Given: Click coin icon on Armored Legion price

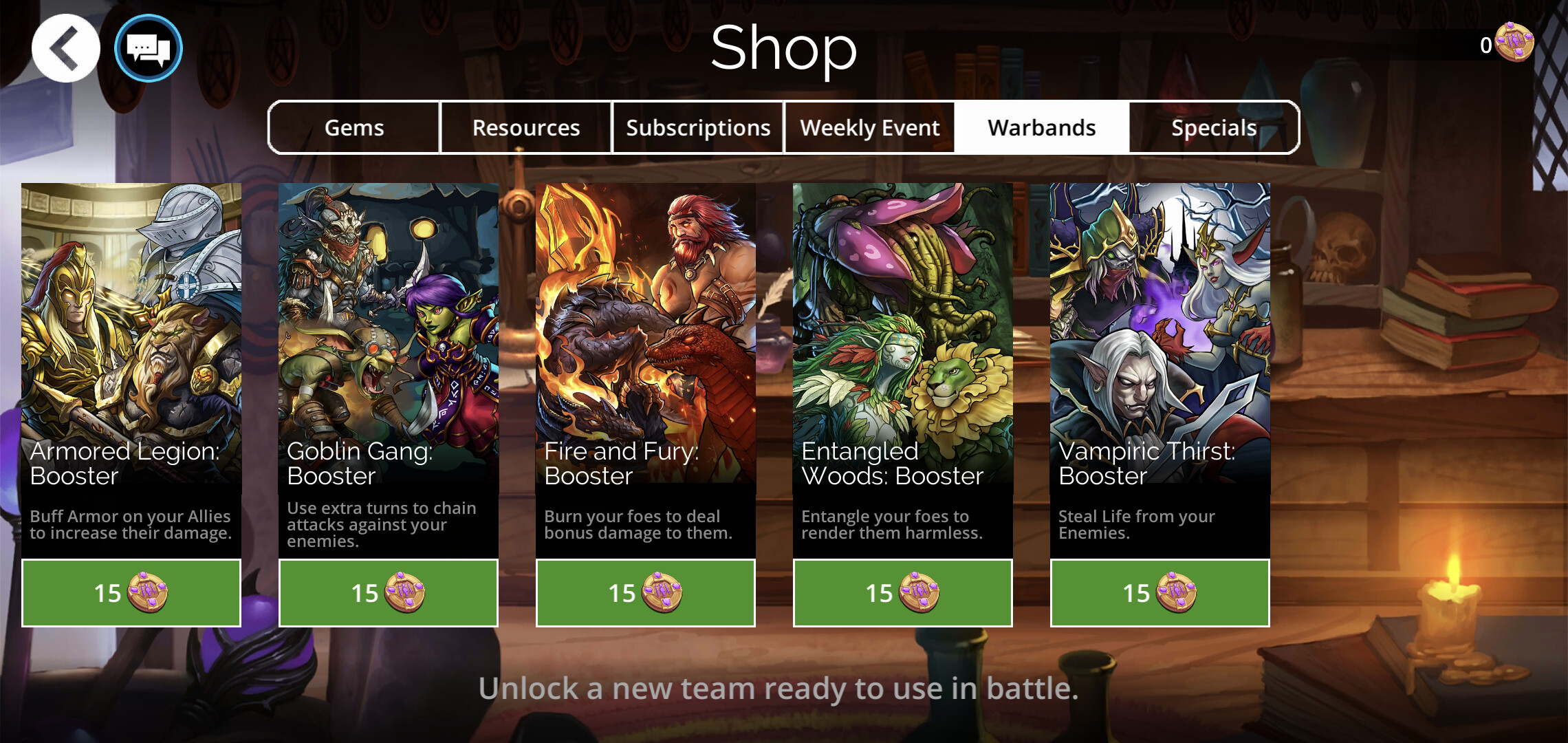Looking at the screenshot, I should (147, 592).
